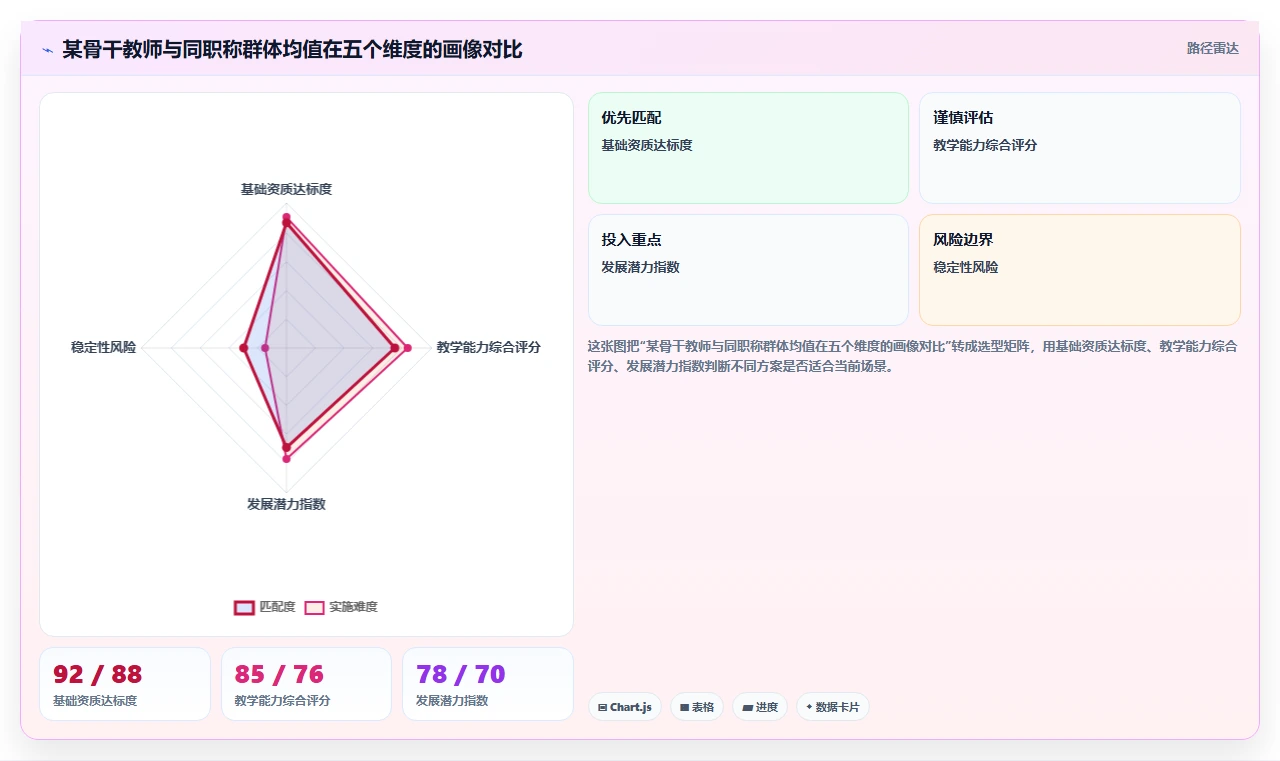Toggle the 实施难度 legend entry
Image resolution: width=1280 pixels, height=761 pixels.
pos(341,607)
